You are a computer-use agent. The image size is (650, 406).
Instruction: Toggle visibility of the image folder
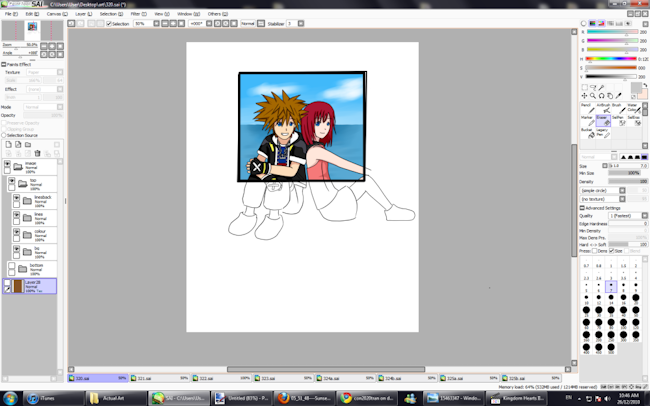[x=7, y=164]
